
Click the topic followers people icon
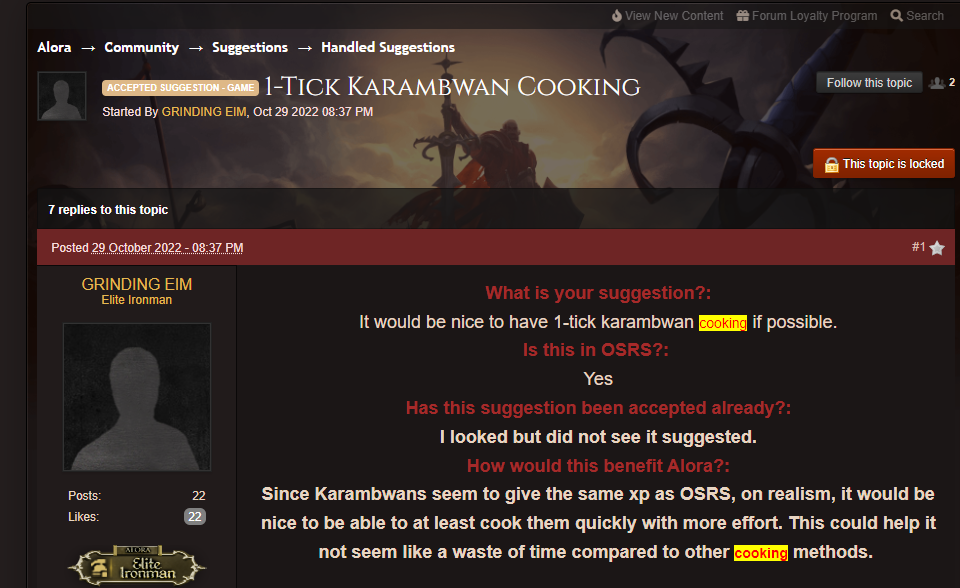[937, 83]
